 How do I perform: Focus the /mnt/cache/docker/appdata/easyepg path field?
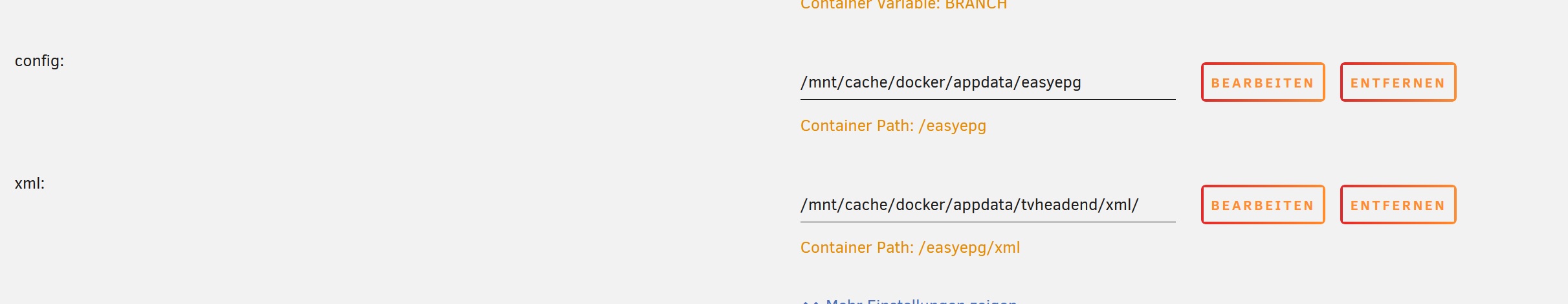[x=988, y=83]
